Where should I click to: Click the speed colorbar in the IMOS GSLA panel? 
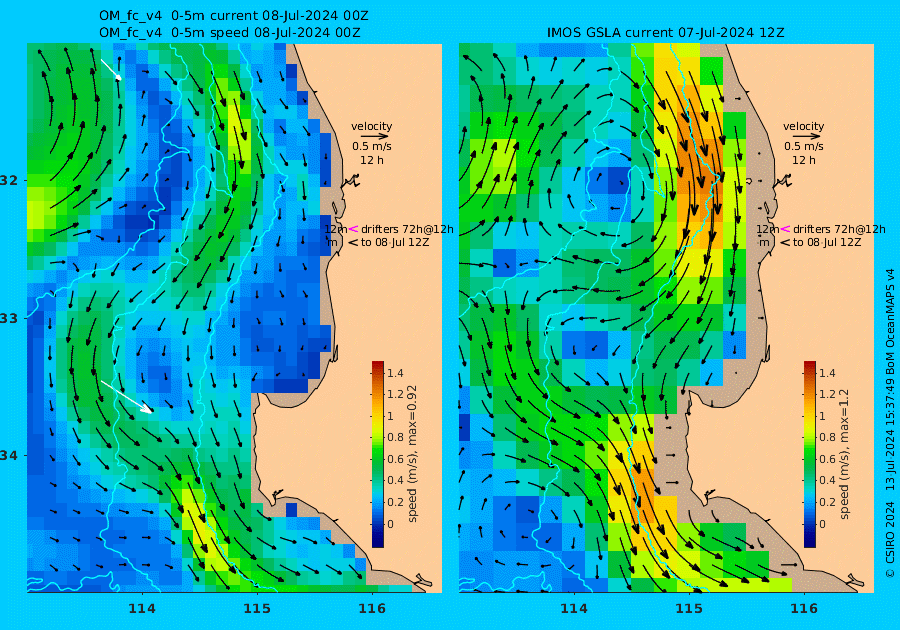(809, 454)
